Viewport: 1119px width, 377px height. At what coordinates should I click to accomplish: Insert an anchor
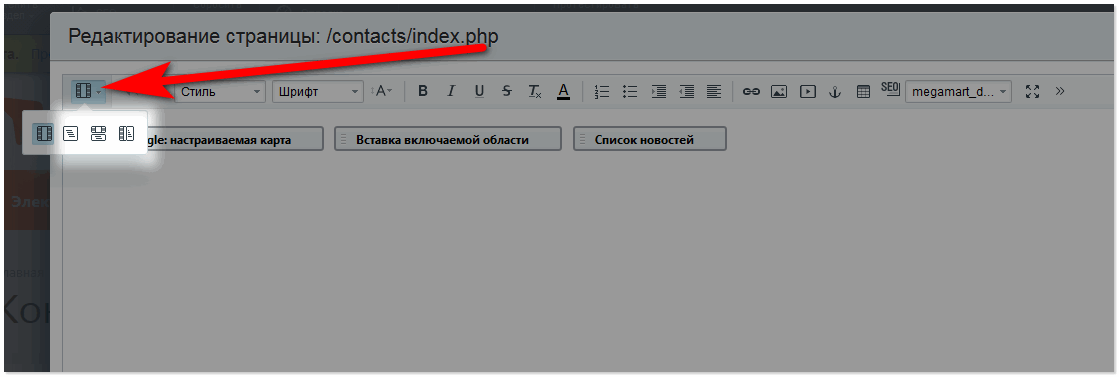click(x=835, y=91)
